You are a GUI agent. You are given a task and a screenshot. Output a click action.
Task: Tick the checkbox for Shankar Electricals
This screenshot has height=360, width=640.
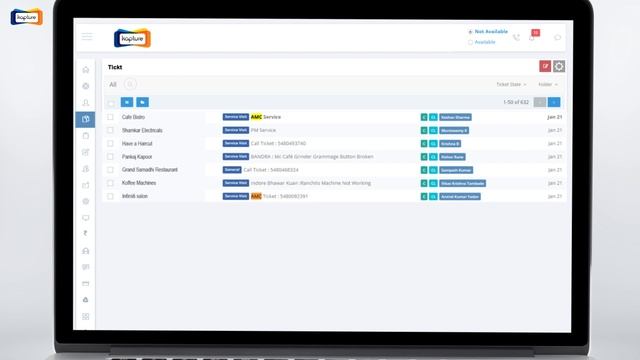(x=110, y=130)
